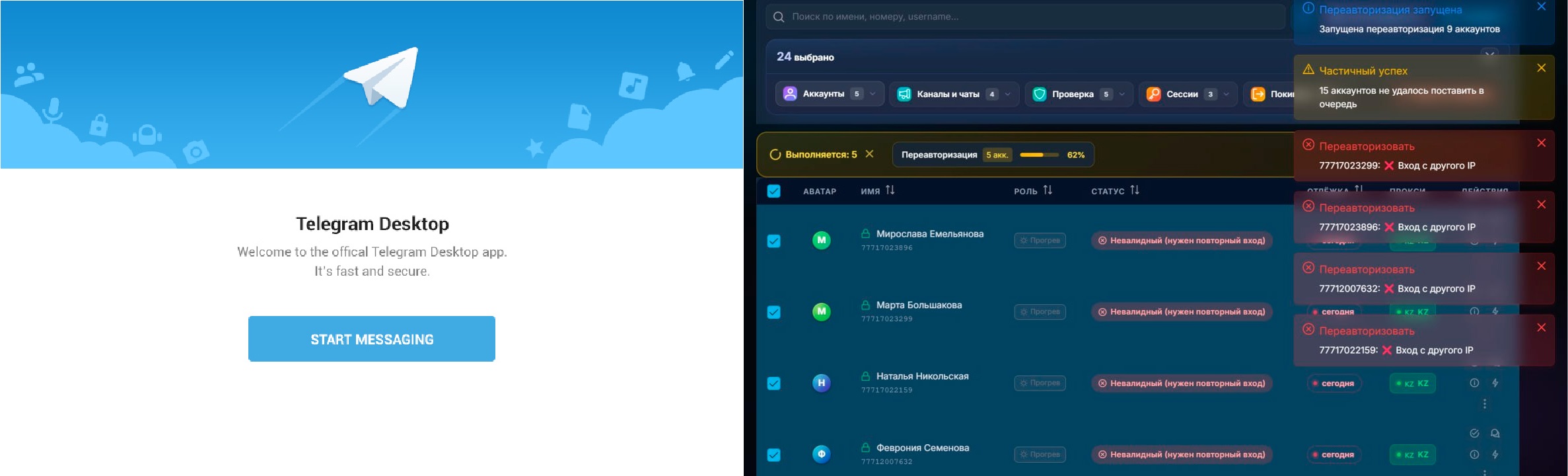The image size is (1568, 476).
Task: Click the checkmark circle icon above Феврония's actions
Action: [1474, 434]
